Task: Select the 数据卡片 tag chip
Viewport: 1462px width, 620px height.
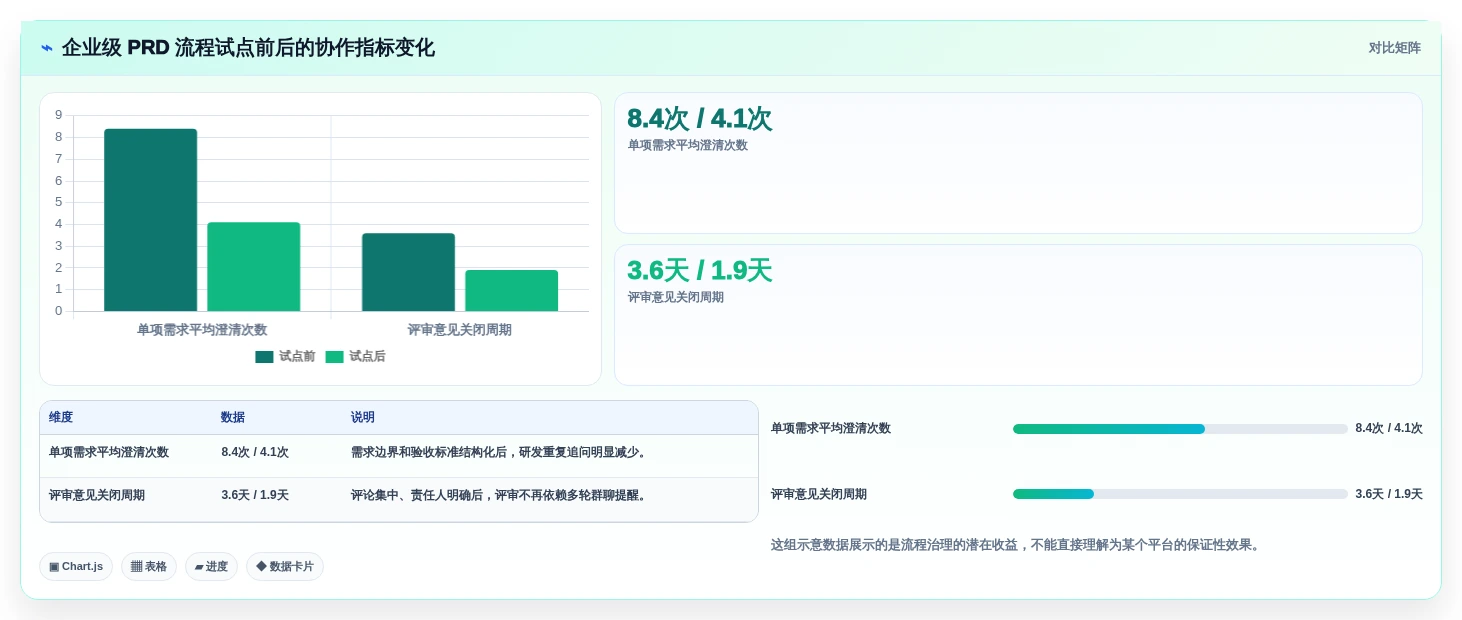Action: point(285,567)
